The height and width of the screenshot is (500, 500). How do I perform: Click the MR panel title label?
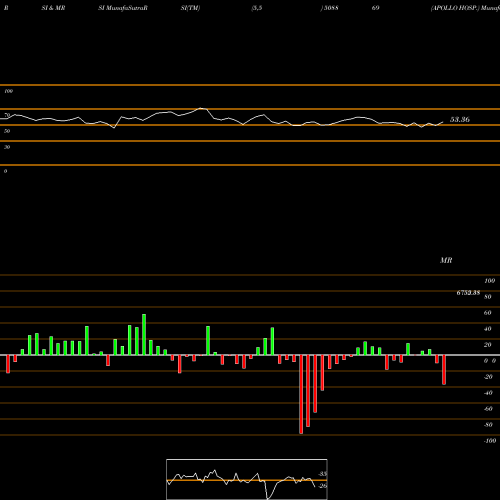[x=446, y=260]
